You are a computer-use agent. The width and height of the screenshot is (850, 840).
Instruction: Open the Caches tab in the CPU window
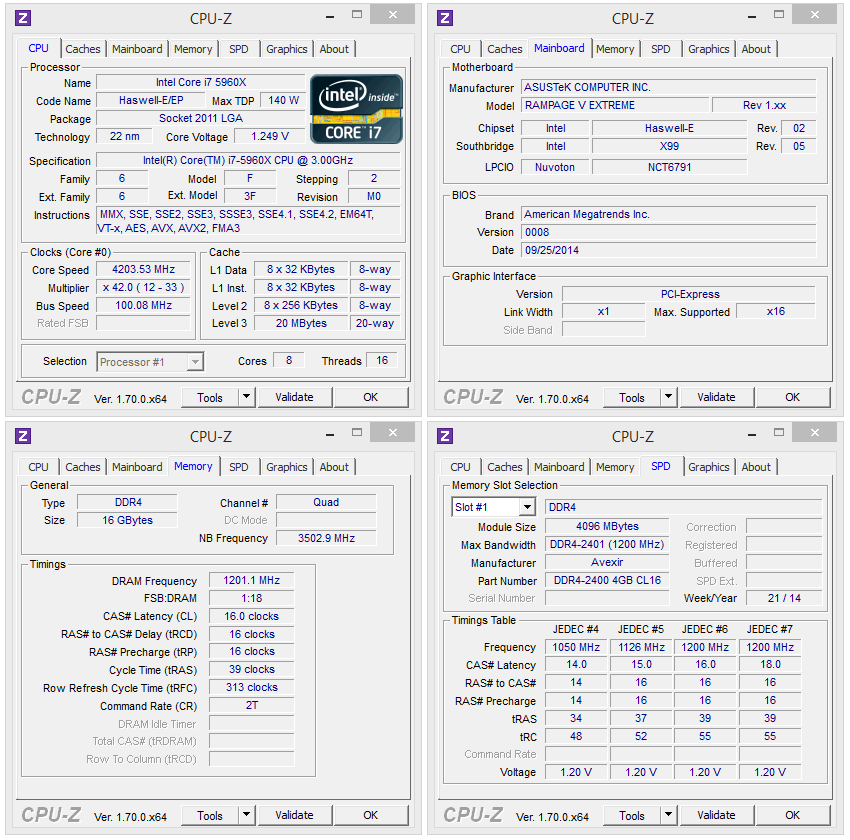coord(83,49)
